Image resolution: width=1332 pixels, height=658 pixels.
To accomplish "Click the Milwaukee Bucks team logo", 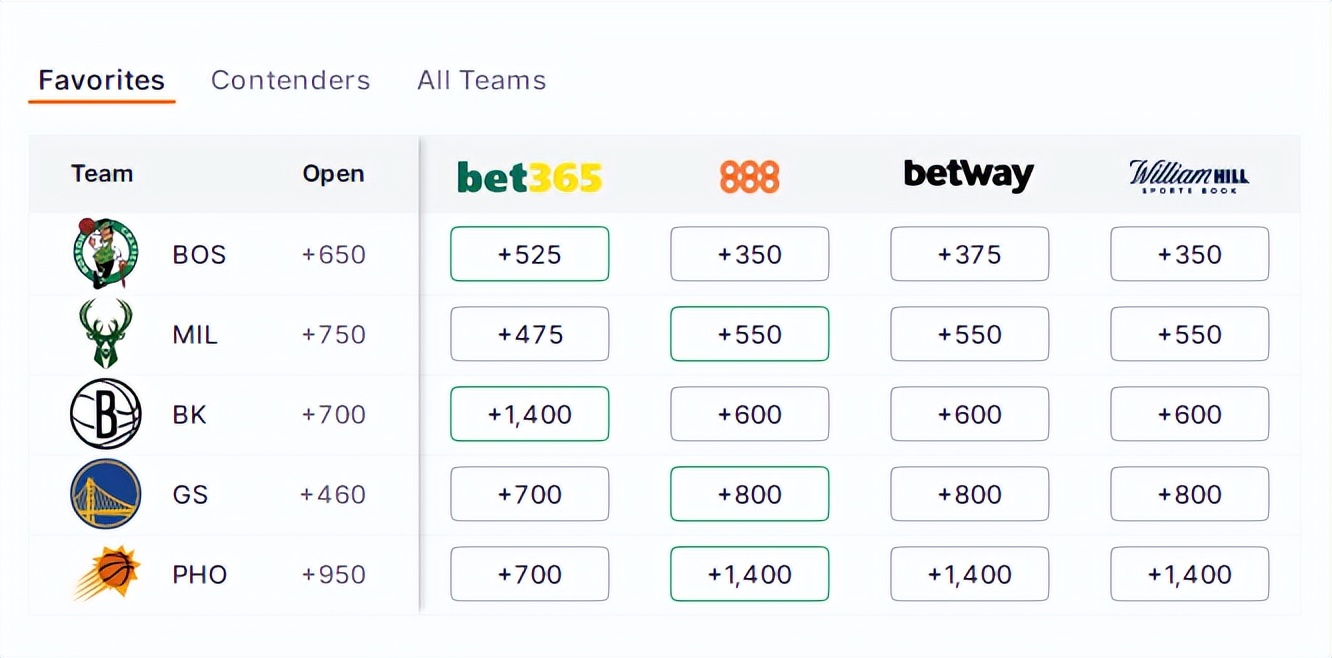I will pos(105,334).
